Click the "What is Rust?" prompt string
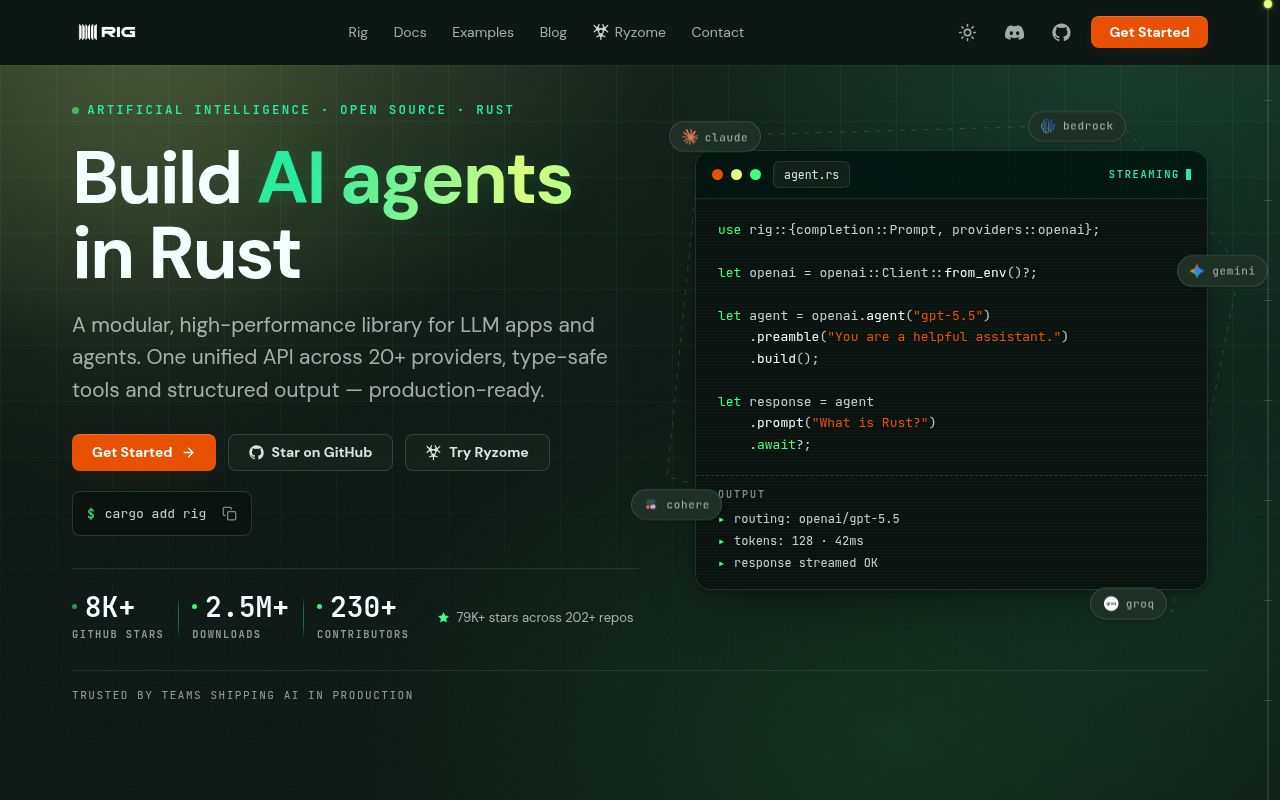 pyautogui.click(x=870, y=423)
